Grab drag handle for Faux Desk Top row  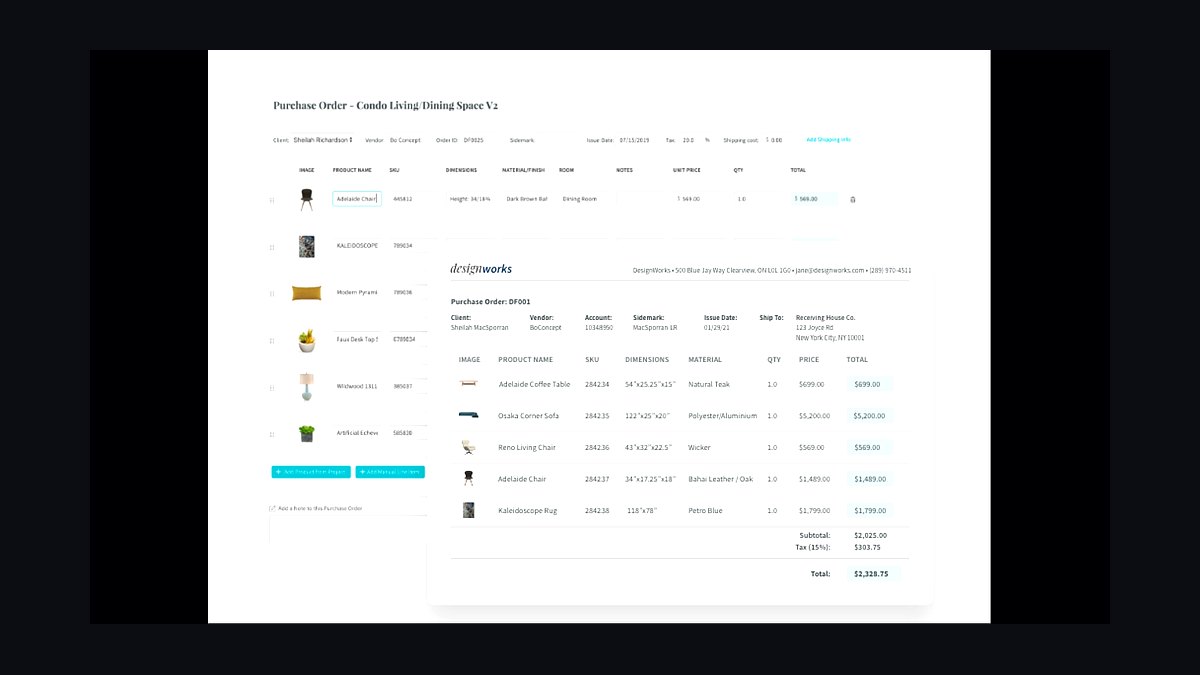coord(272,340)
